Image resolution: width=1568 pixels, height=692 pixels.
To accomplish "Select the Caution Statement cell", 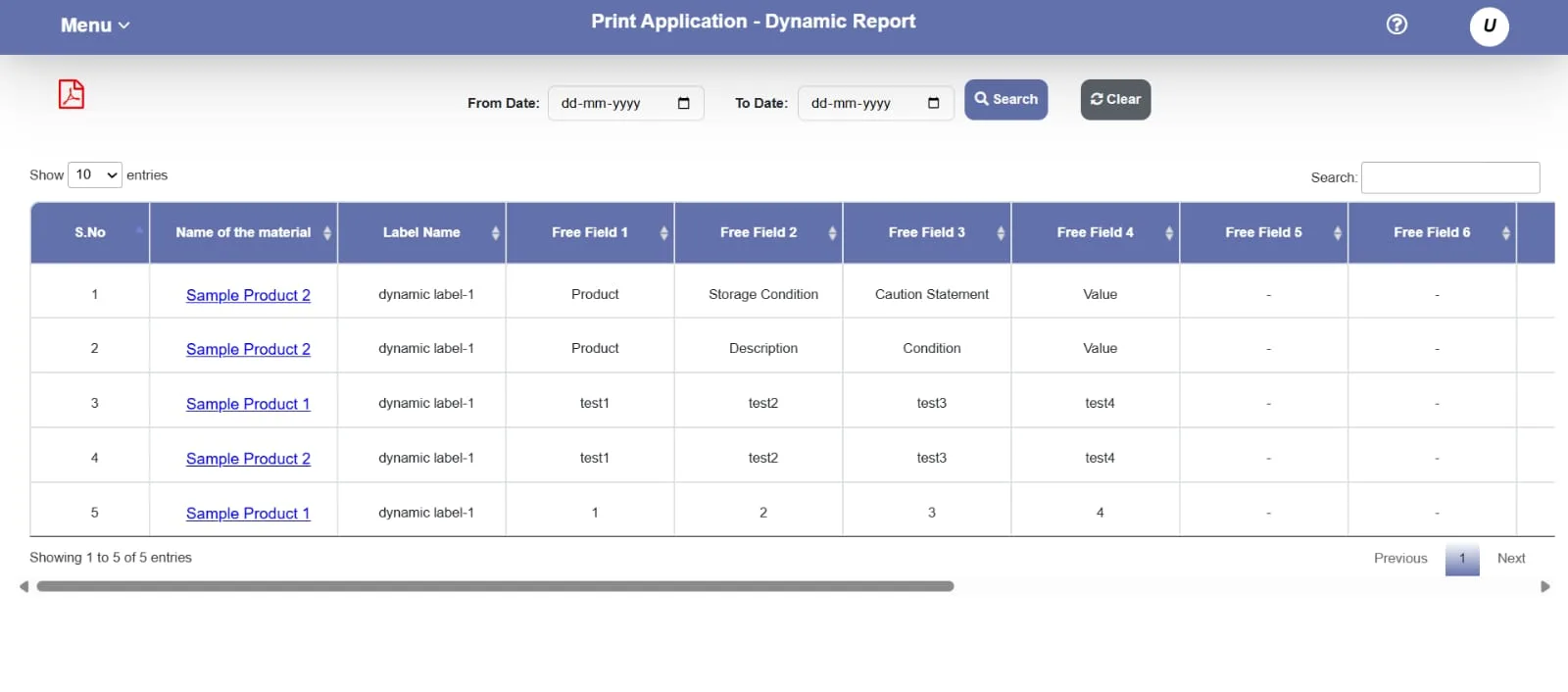I will (x=927, y=291).
